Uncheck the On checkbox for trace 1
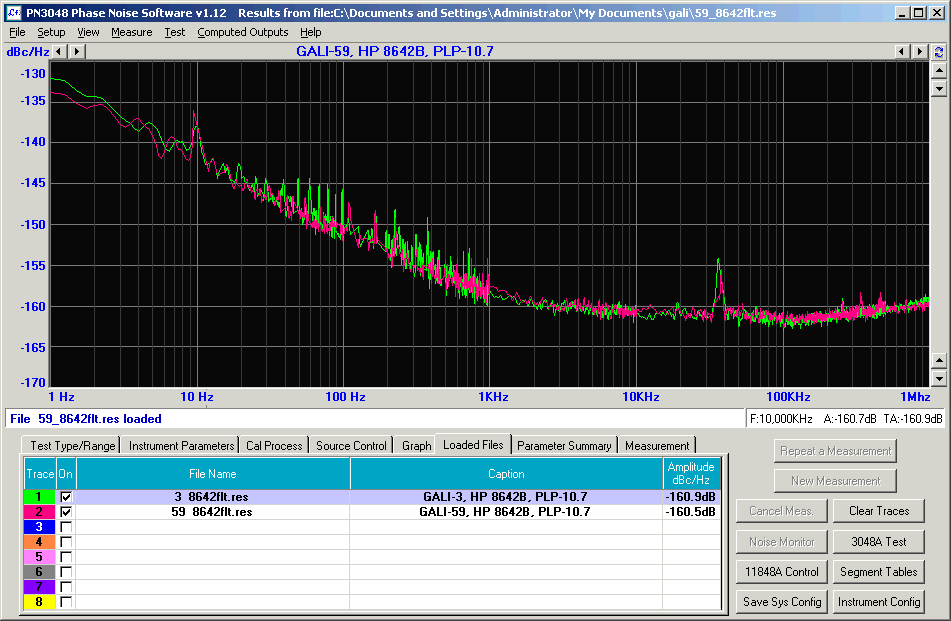 pyautogui.click(x=66, y=497)
